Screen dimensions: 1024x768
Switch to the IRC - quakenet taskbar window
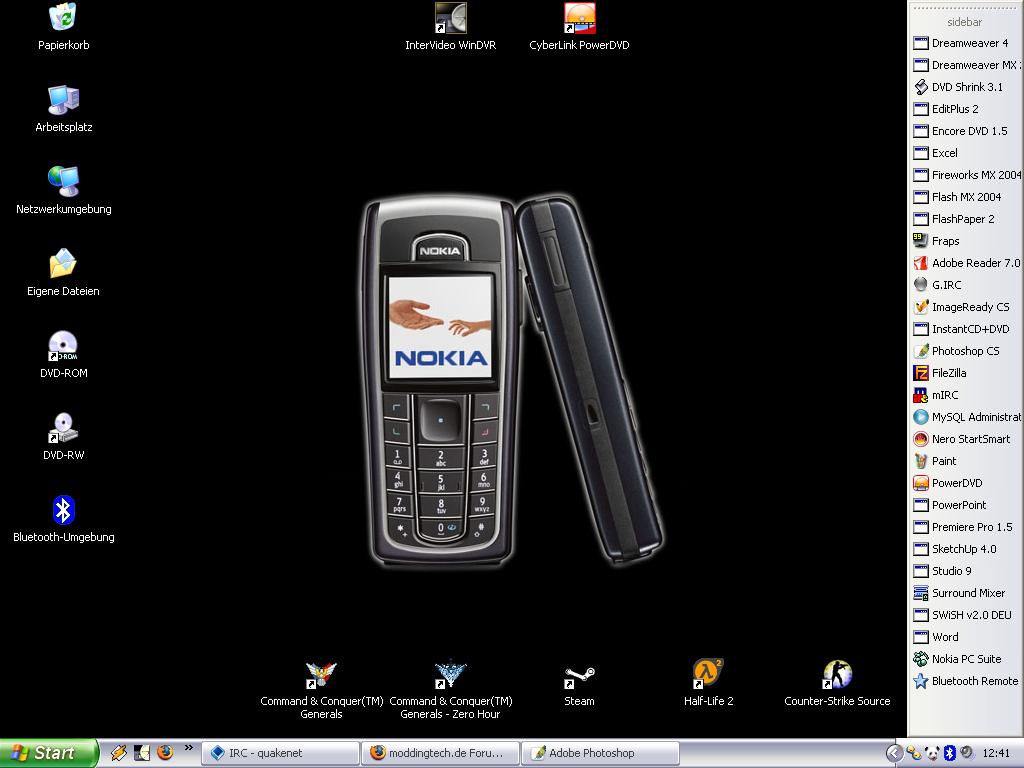(x=280, y=753)
